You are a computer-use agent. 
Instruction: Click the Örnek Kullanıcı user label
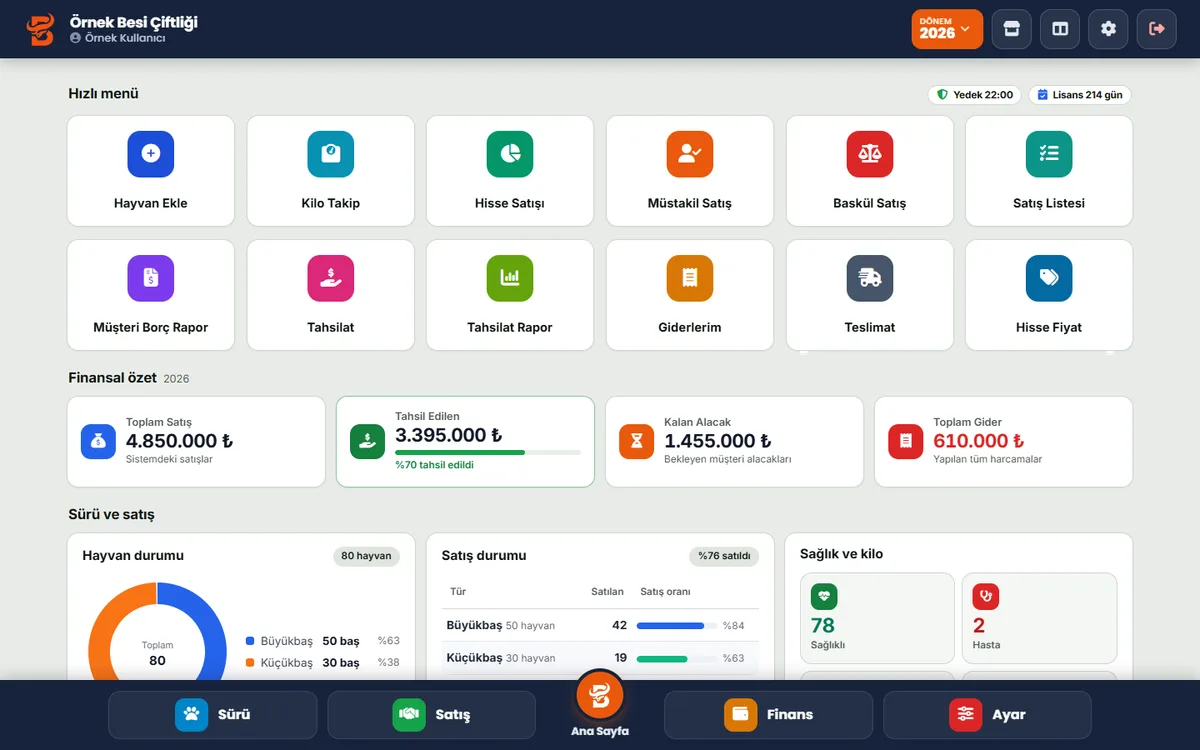[x=118, y=38]
